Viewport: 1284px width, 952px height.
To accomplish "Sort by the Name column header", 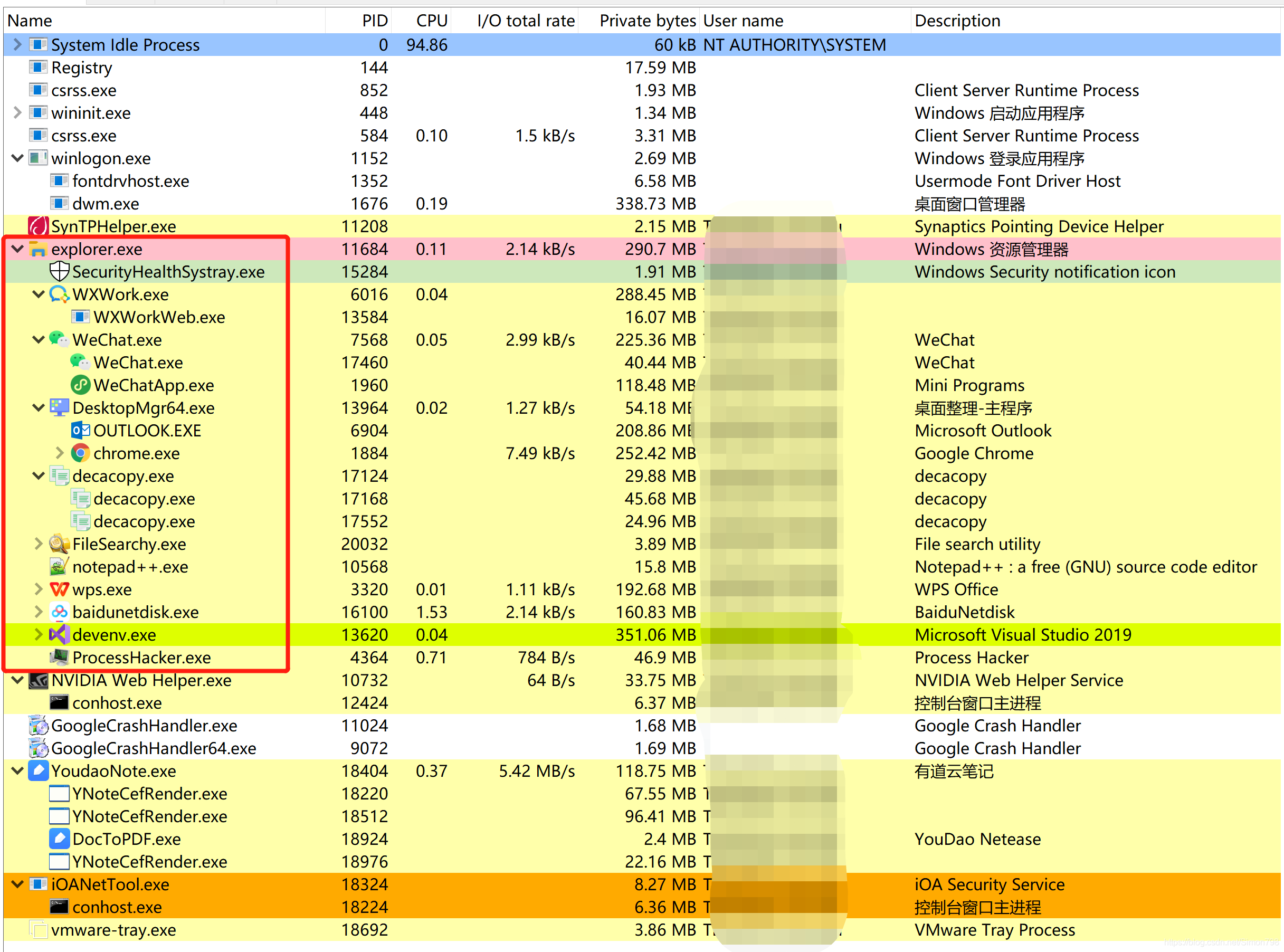I will point(164,21).
